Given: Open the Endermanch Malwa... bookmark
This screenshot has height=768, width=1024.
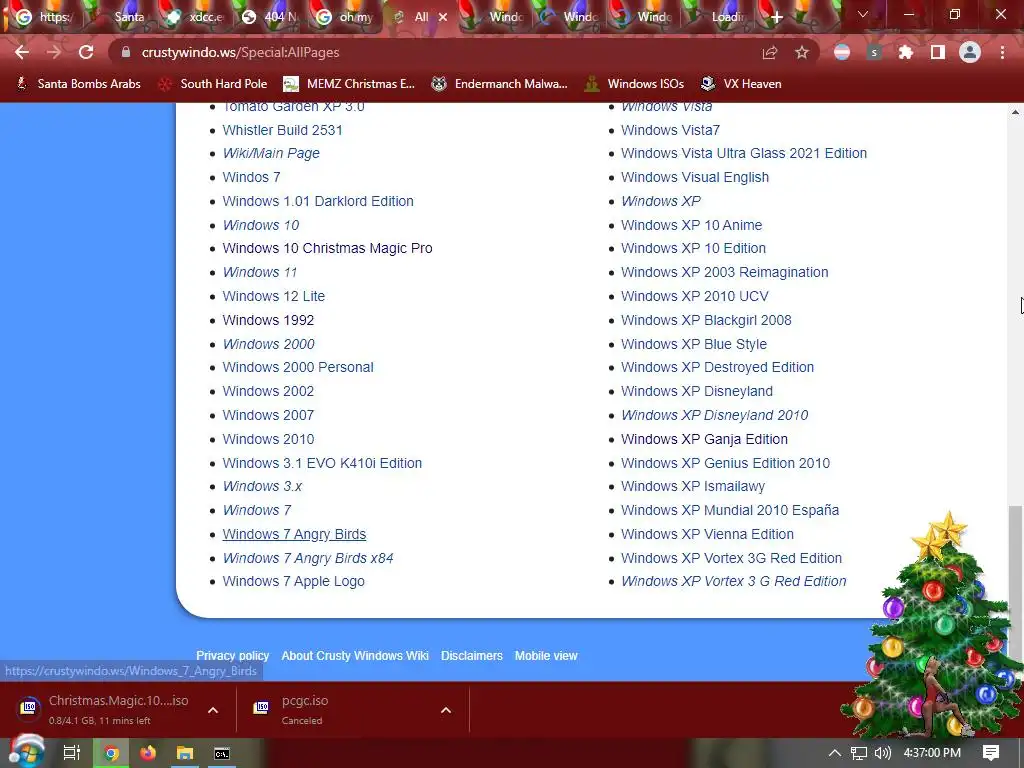Looking at the screenshot, I should 500,84.
